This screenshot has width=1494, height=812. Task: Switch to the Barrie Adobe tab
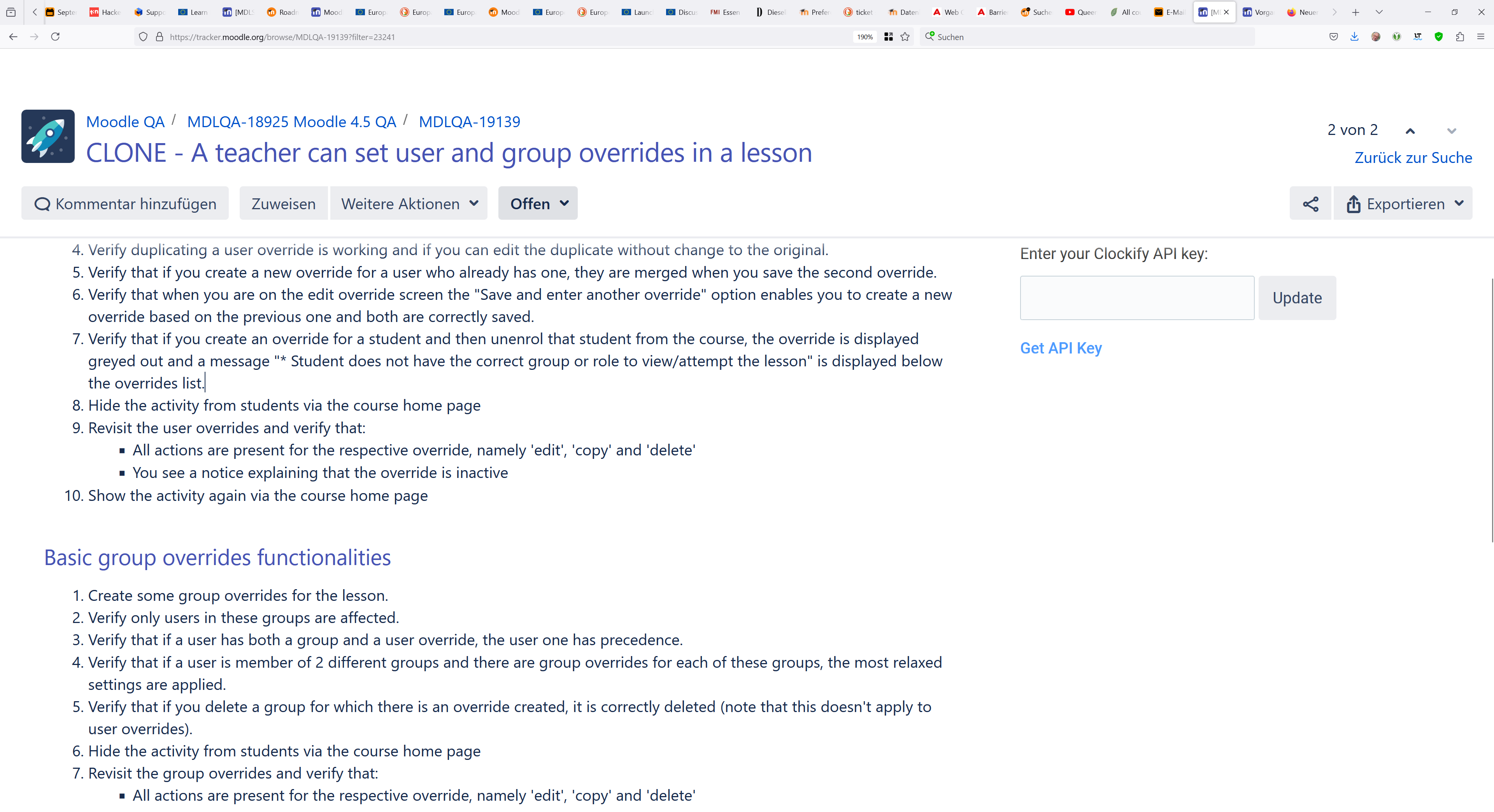click(x=992, y=12)
